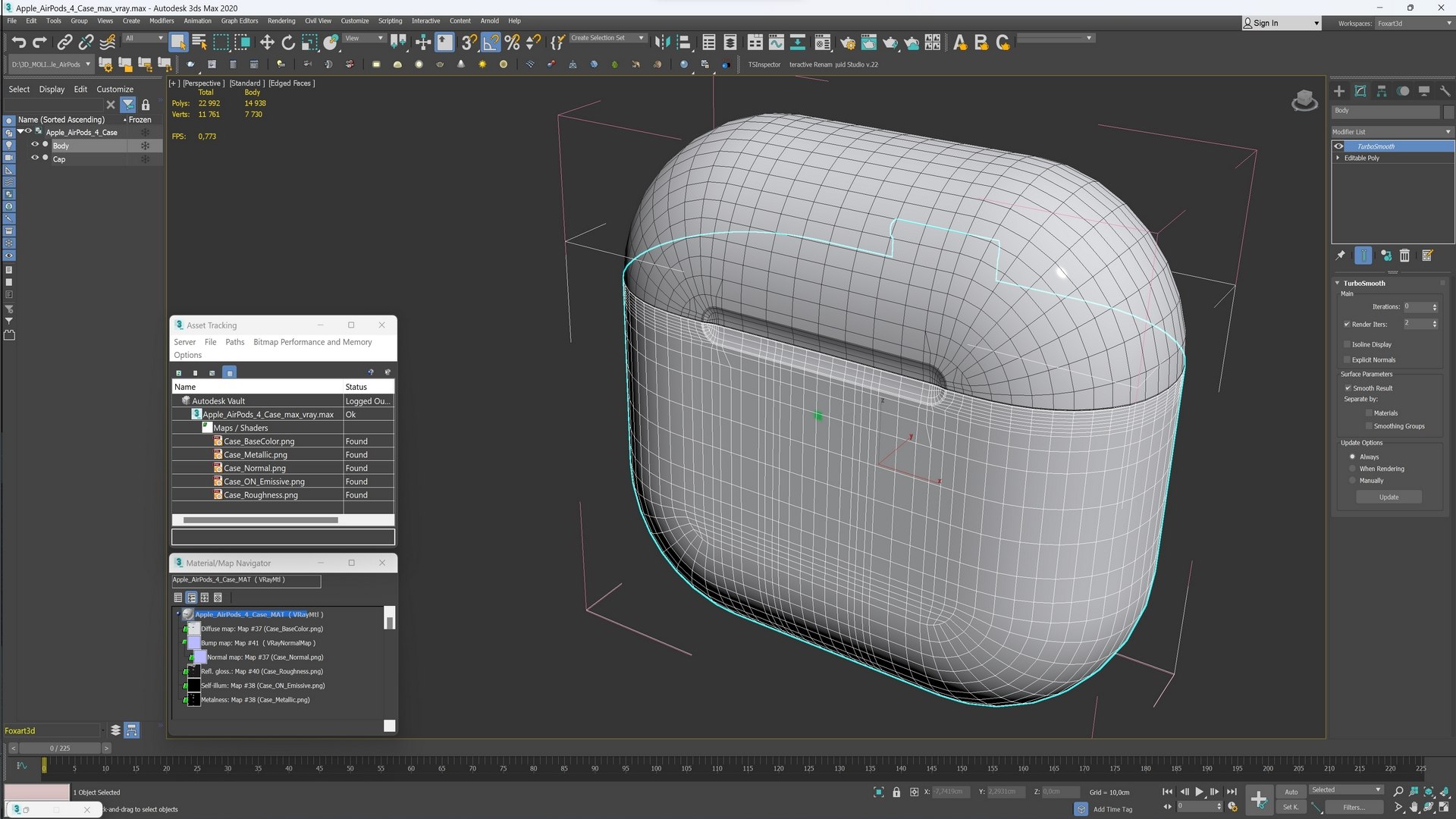Image resolution: width=1456 pixels, height=819 pixels.
Task: Select the When Rendering update option
Action: pos(1352,469)
